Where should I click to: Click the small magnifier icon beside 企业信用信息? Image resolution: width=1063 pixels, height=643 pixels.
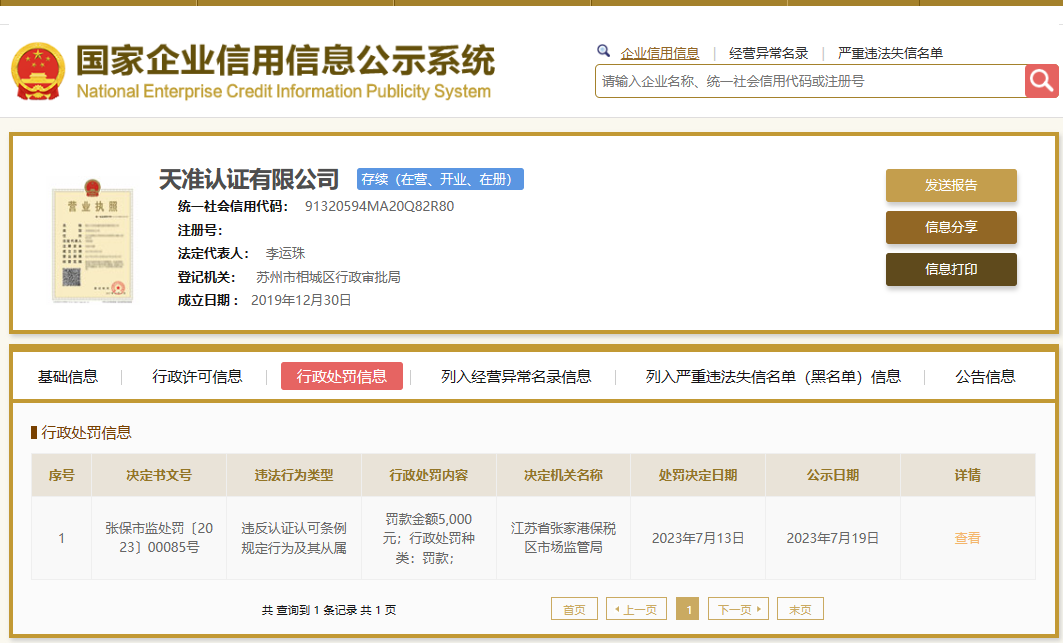[x=603, y=50]
